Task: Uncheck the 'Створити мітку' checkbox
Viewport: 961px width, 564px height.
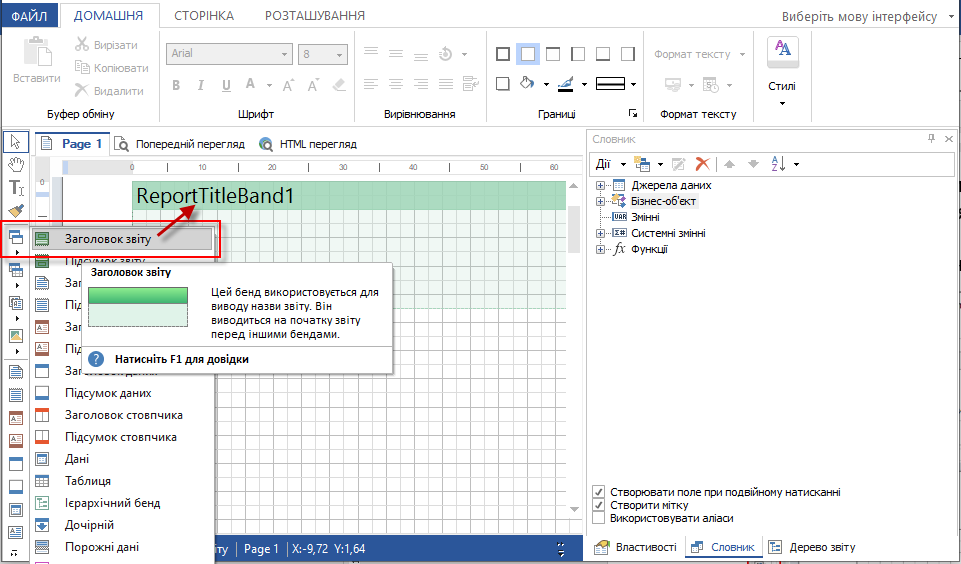Action: pyautogui.click(x=599, y=505)
